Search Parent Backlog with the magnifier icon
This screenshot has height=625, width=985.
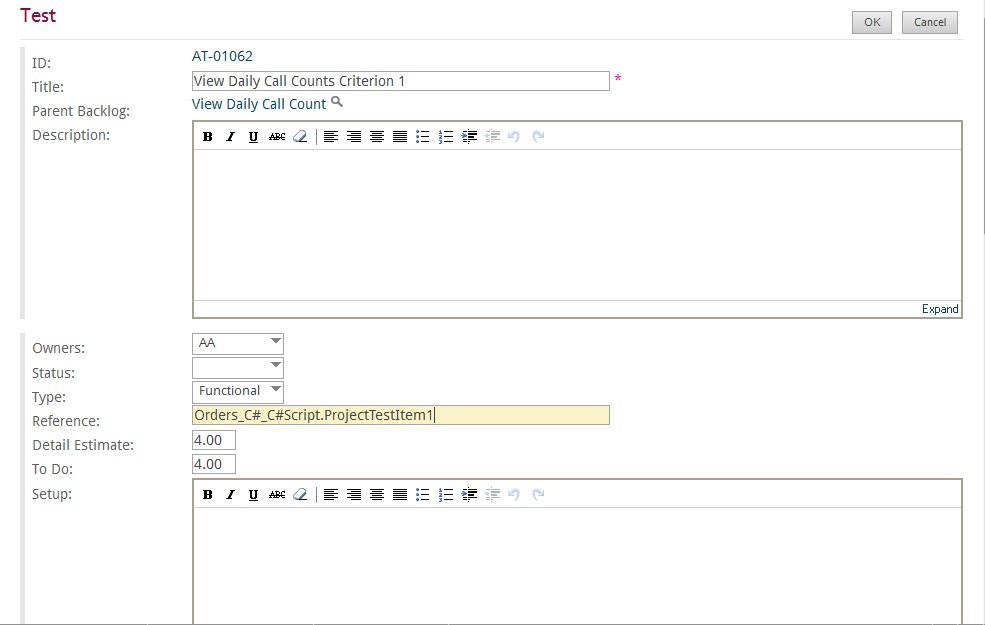(337, 102)
